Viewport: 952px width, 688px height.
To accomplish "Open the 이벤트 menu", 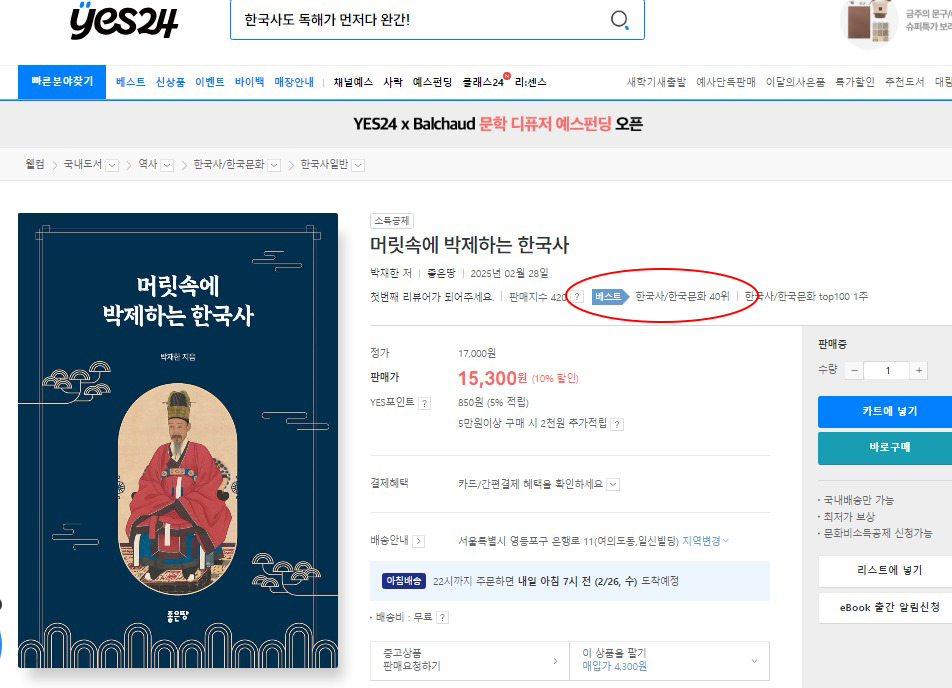I will (x=209, y=82).
